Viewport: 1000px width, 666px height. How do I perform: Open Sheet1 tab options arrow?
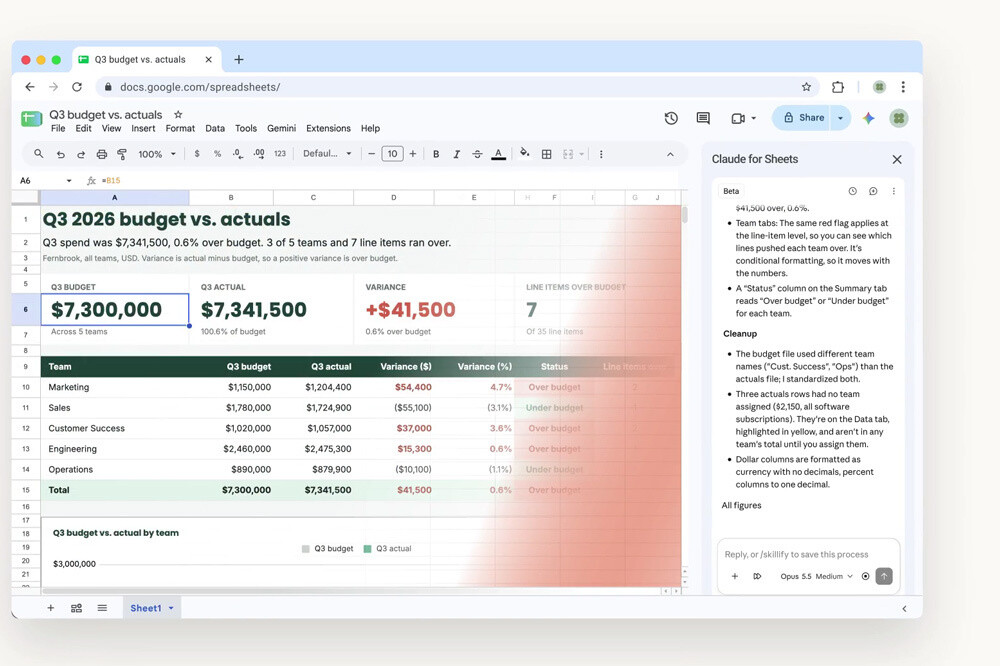coord(171,608)
